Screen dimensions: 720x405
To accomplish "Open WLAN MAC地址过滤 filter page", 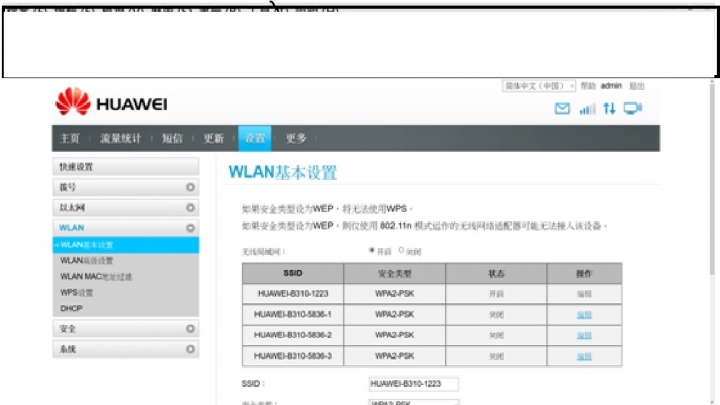I will point(96,277).
